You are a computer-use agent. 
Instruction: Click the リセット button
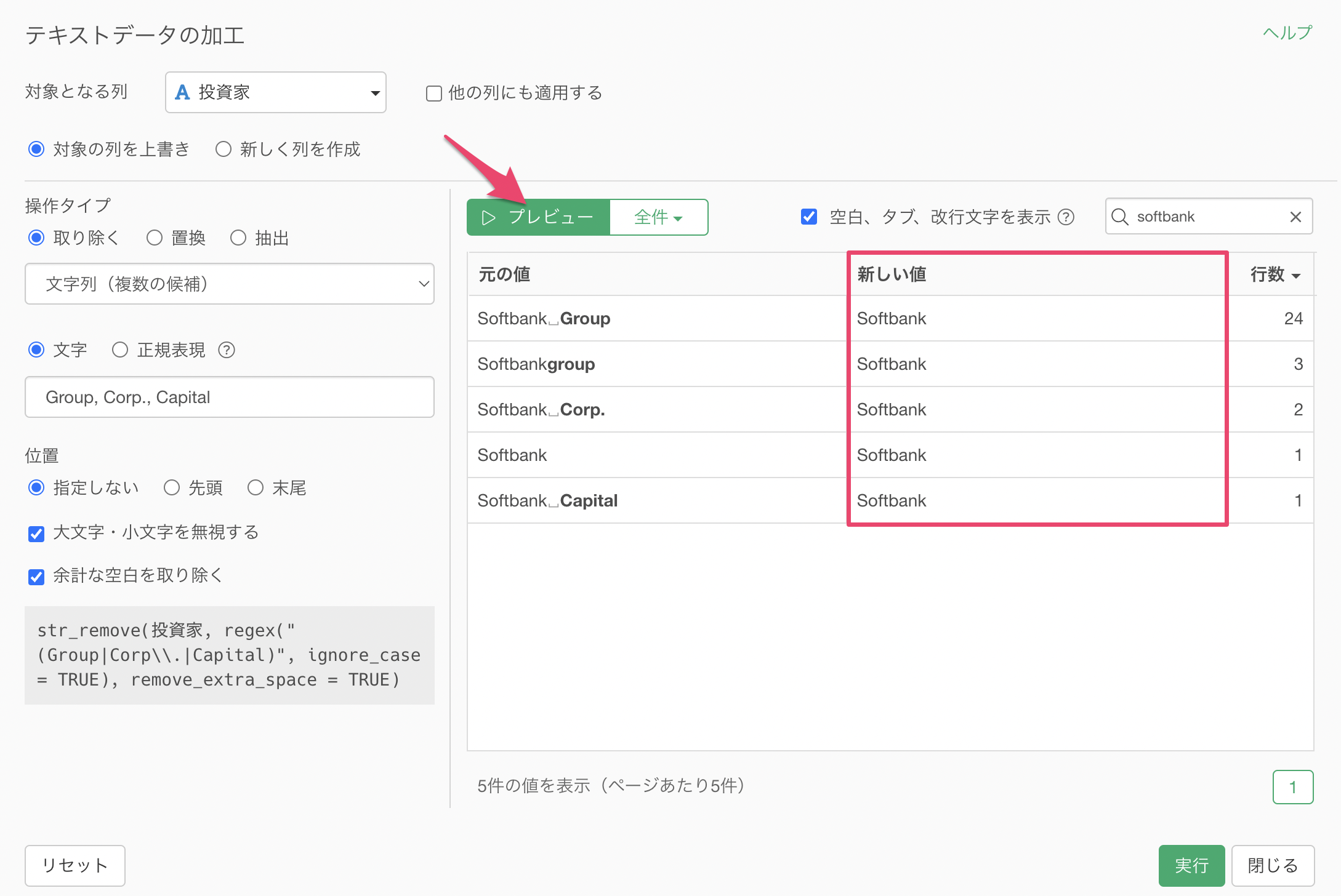pyautogui.click(x=75, y=866)
